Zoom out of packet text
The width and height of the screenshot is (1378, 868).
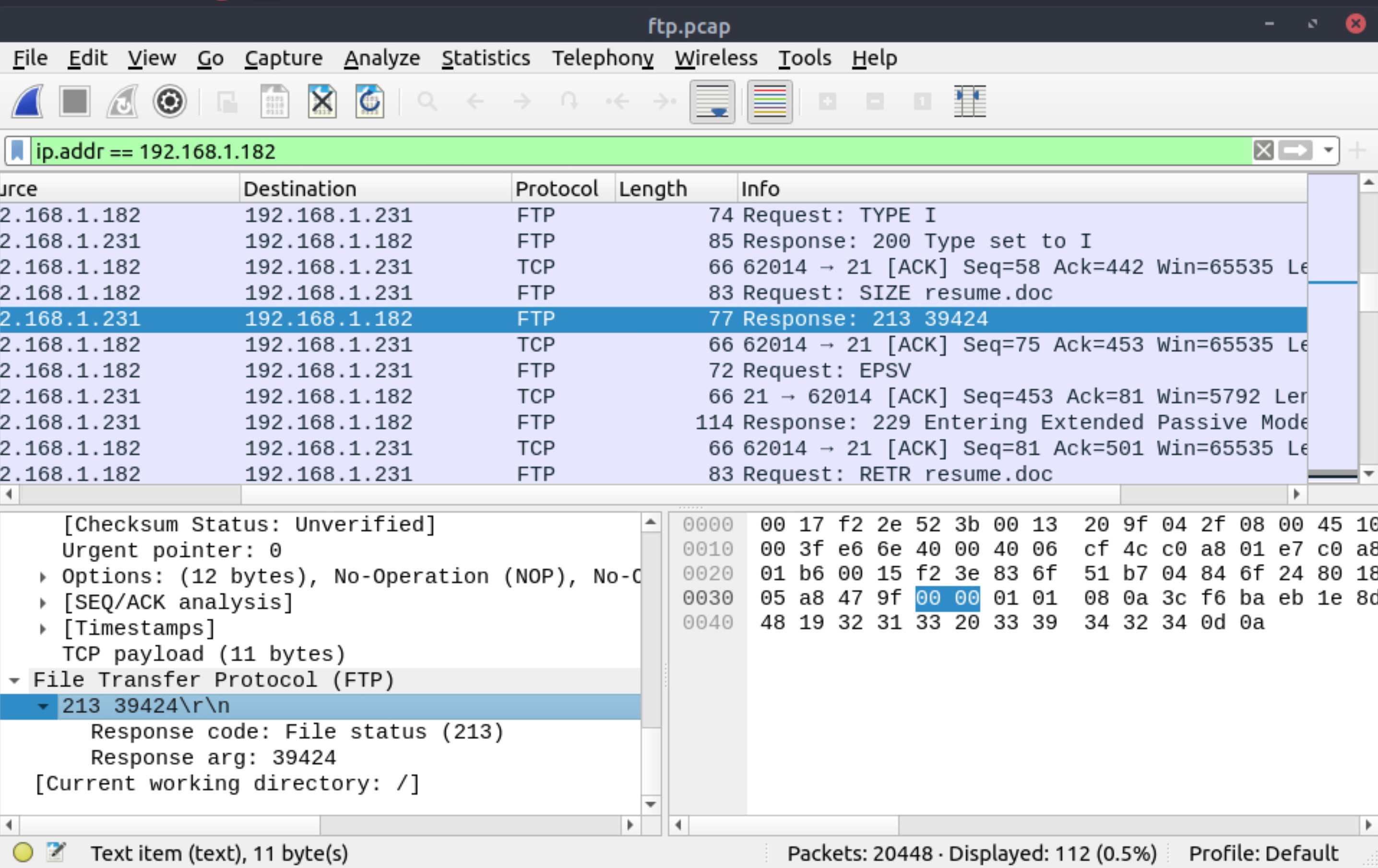coord(875,102)
